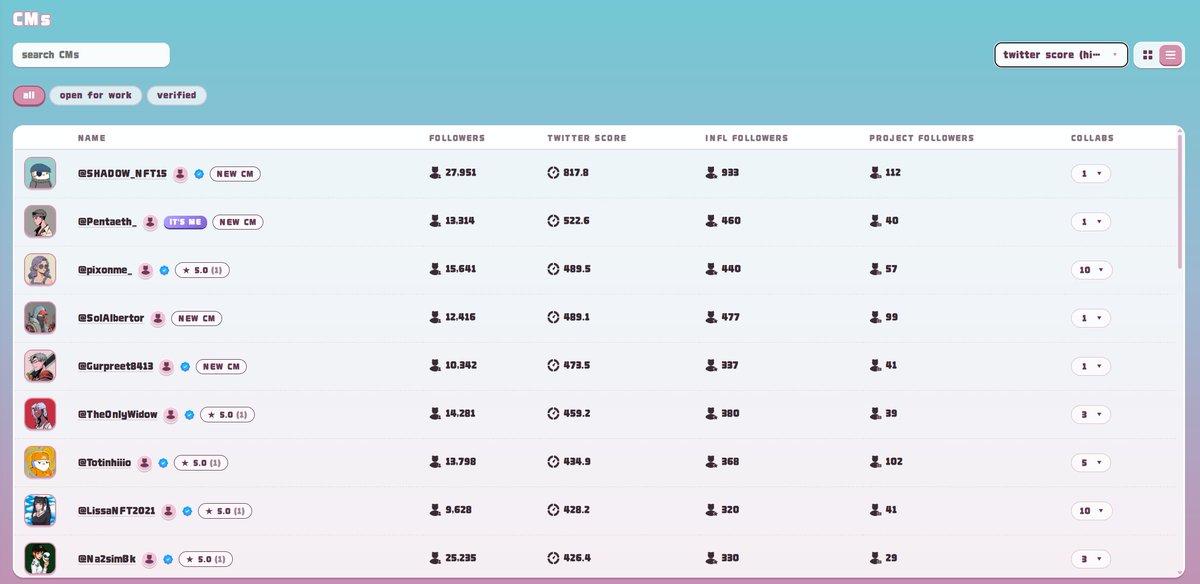Expand collabs dropdown for @SolAlbertor

[x=1090, y=318]
